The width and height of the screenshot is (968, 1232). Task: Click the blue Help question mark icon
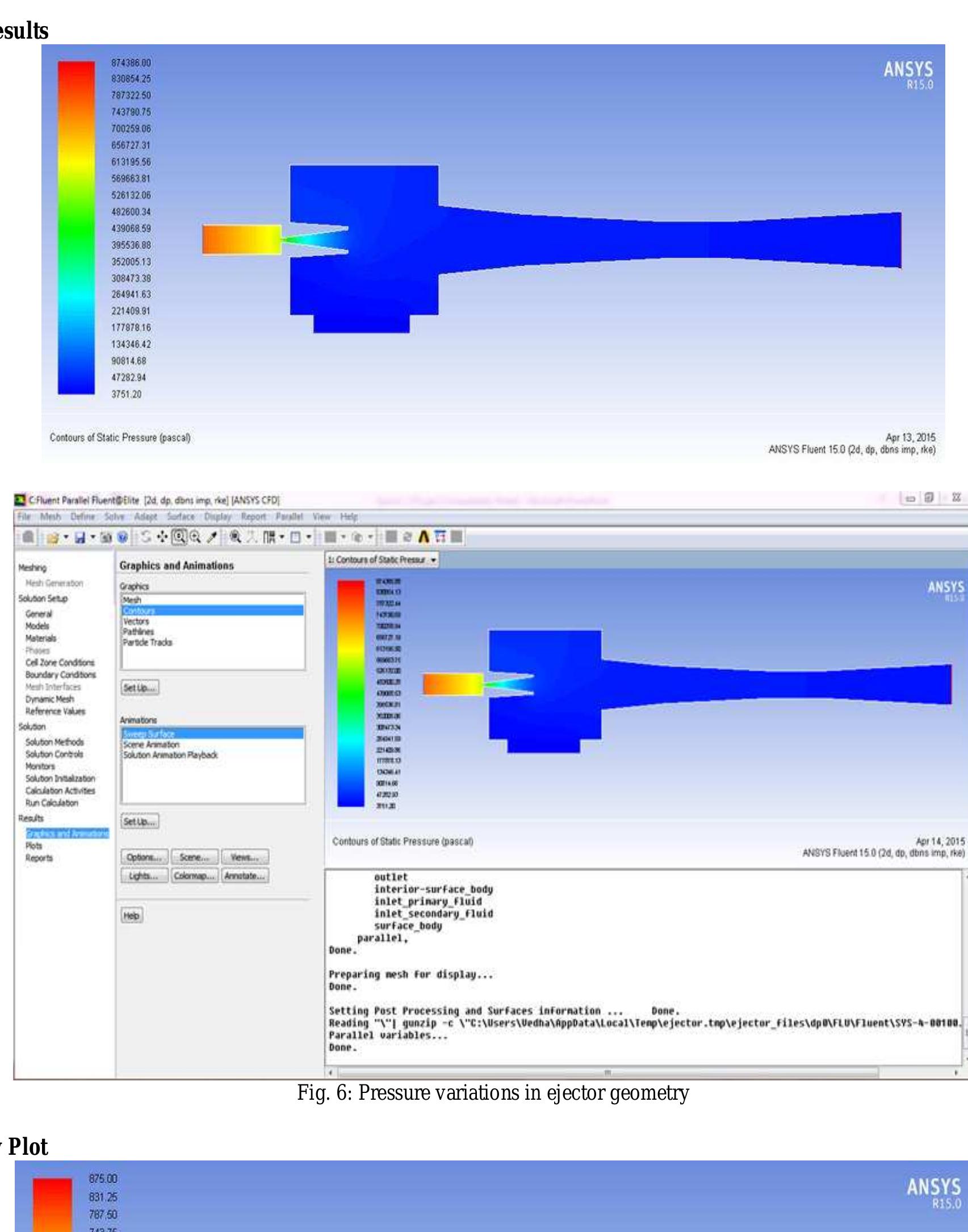(123, 537)
